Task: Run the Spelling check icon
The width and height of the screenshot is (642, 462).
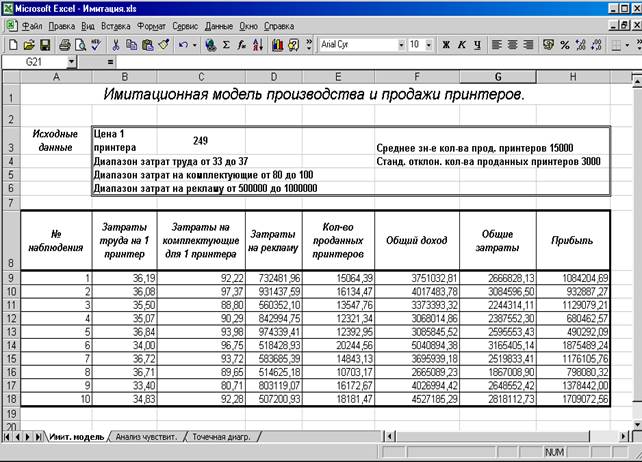Action: (96, 45)
